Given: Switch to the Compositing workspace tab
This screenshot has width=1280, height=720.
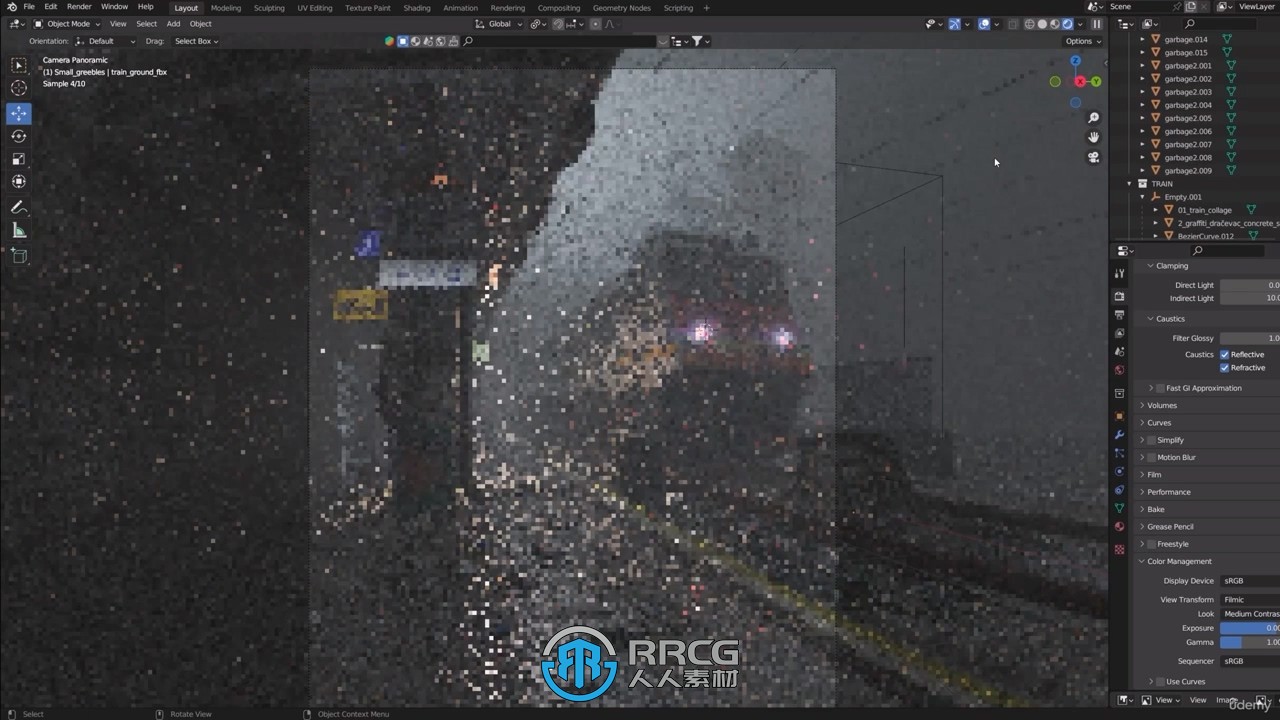Looking at the screenshot, I should point(558,8).
